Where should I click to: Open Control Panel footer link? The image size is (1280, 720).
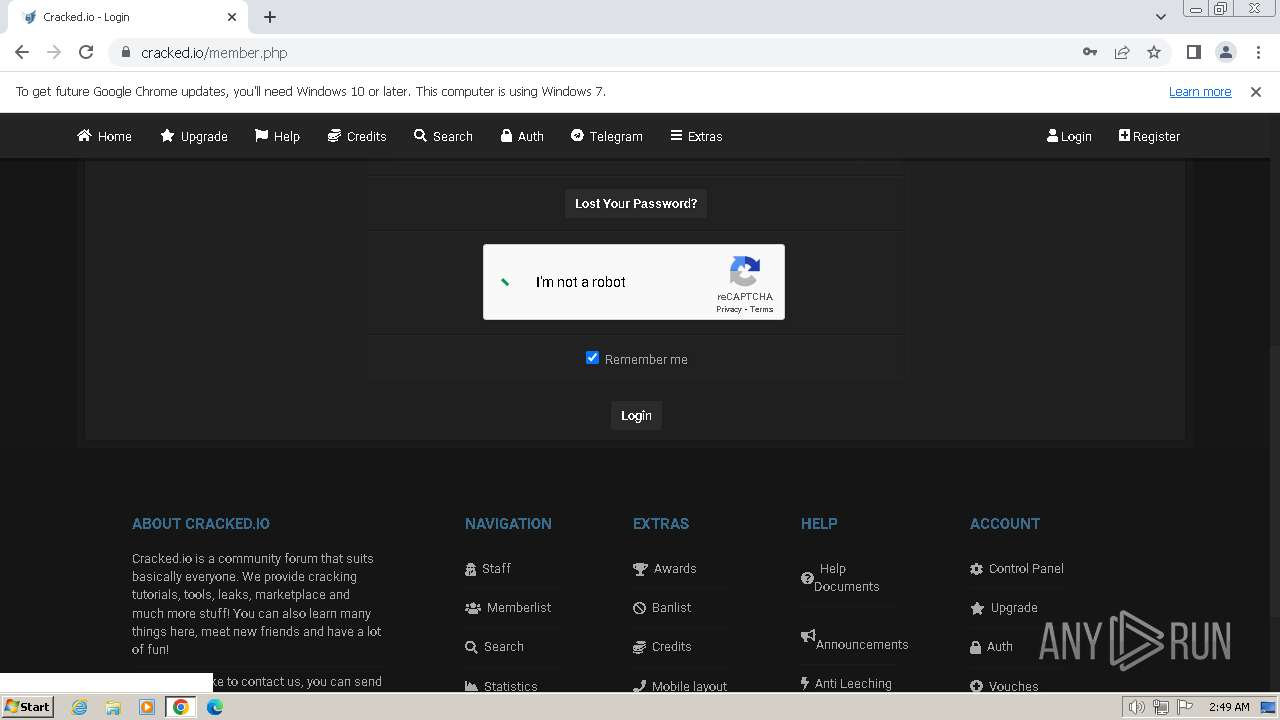coord(1017,568)
